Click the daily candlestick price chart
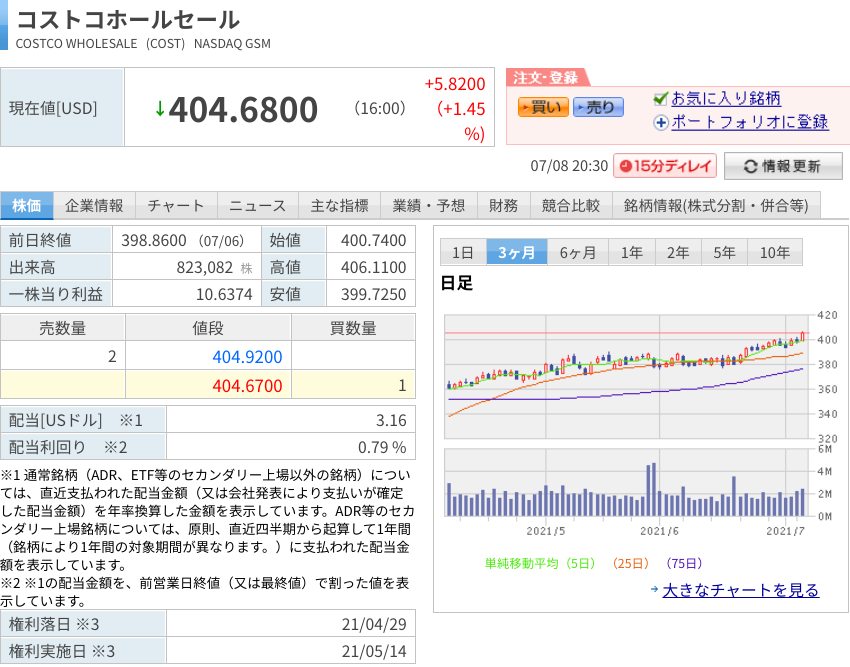The height and width of the screenshot is (667, 850). [629, 376]
